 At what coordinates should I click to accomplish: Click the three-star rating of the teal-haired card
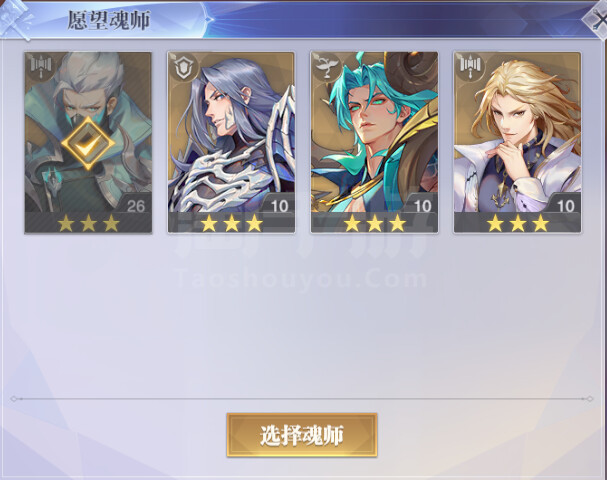(x=375, y=223)
